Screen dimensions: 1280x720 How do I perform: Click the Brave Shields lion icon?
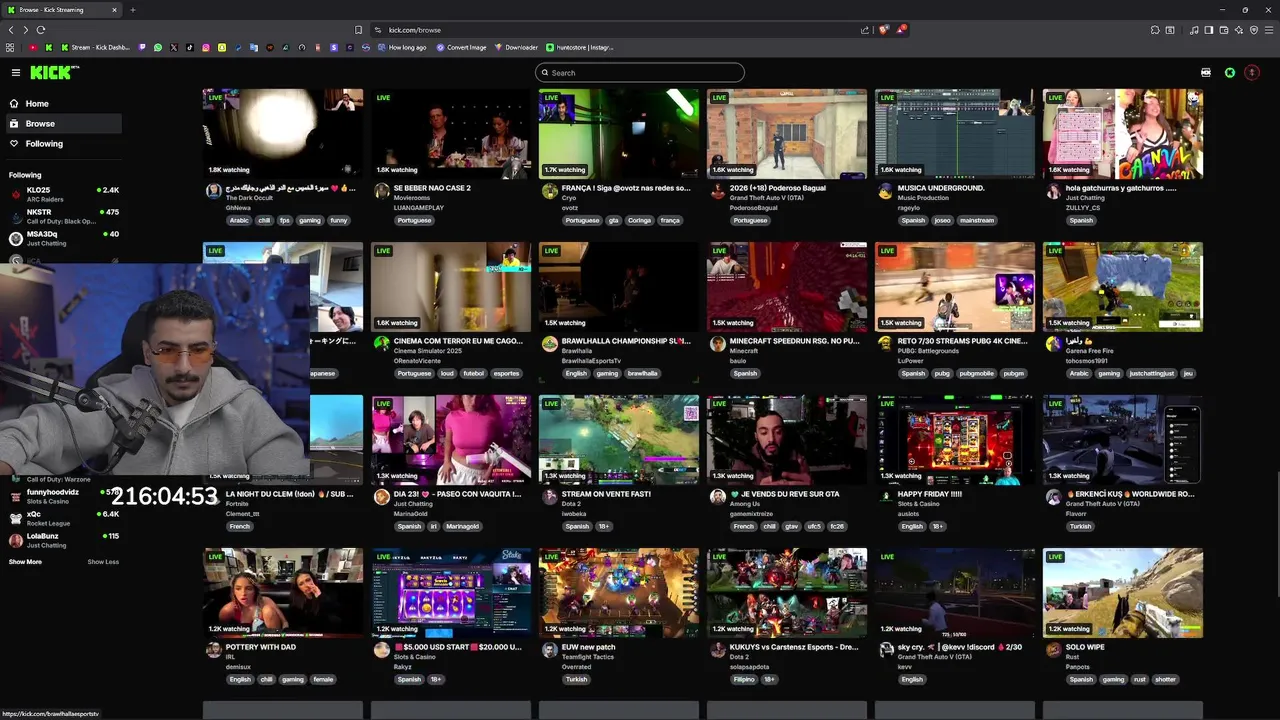[x=883, y=30]
